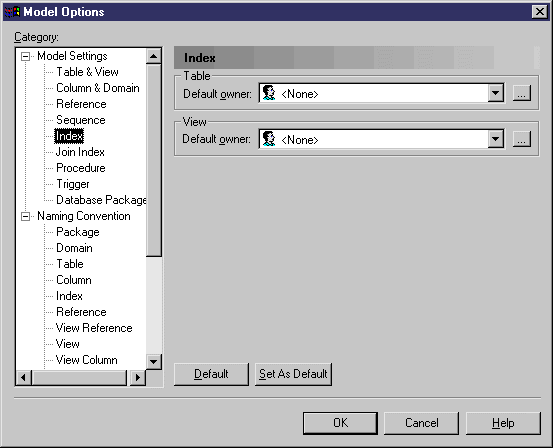Select Join Index in category tree
The width and height of the screenshot is (553, 448).
point(80,152)
